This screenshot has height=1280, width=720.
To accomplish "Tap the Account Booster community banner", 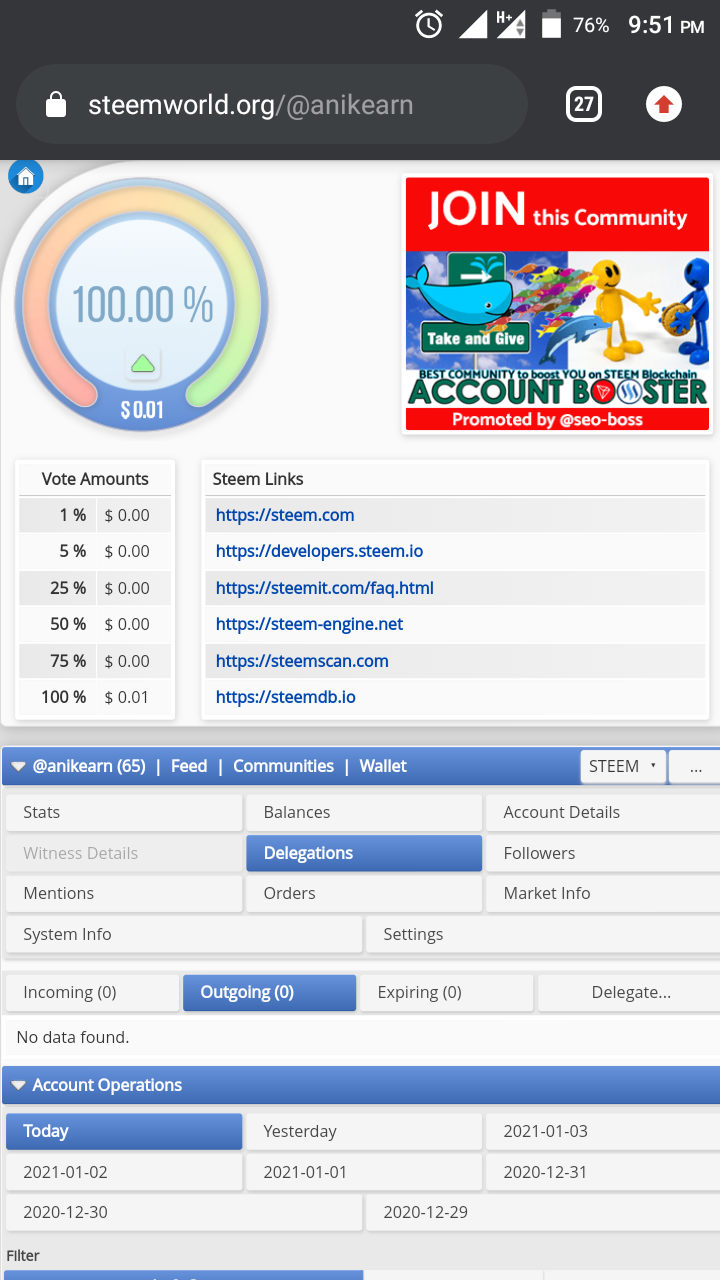I will pos(557,305).
